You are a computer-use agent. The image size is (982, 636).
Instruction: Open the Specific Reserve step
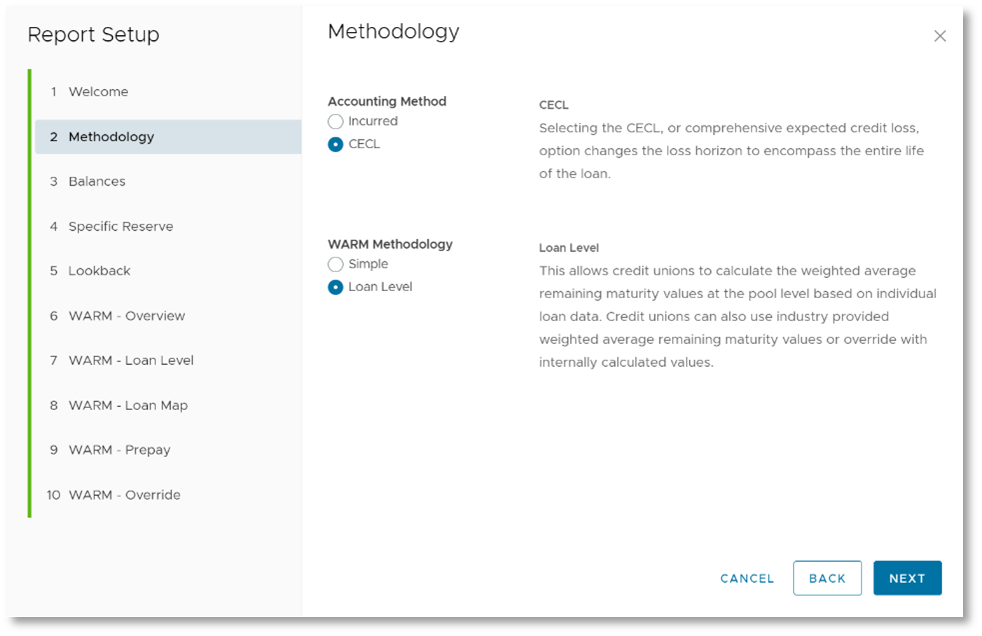click(x=168, y=227)
